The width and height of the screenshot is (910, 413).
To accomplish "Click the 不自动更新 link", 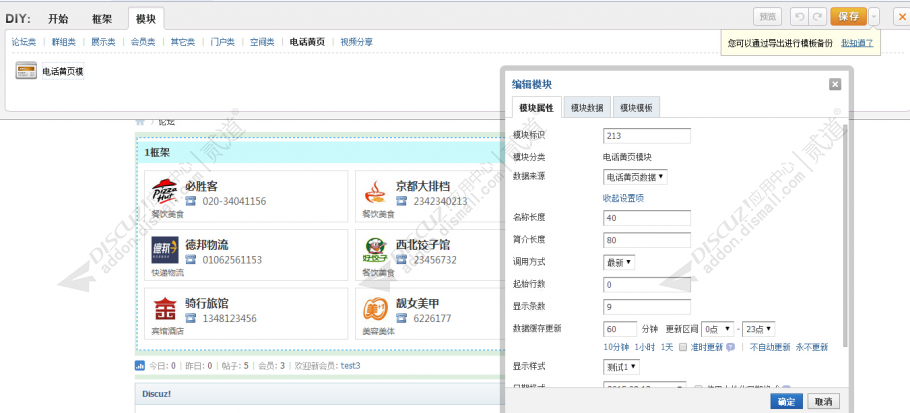I will coord(770,347).
